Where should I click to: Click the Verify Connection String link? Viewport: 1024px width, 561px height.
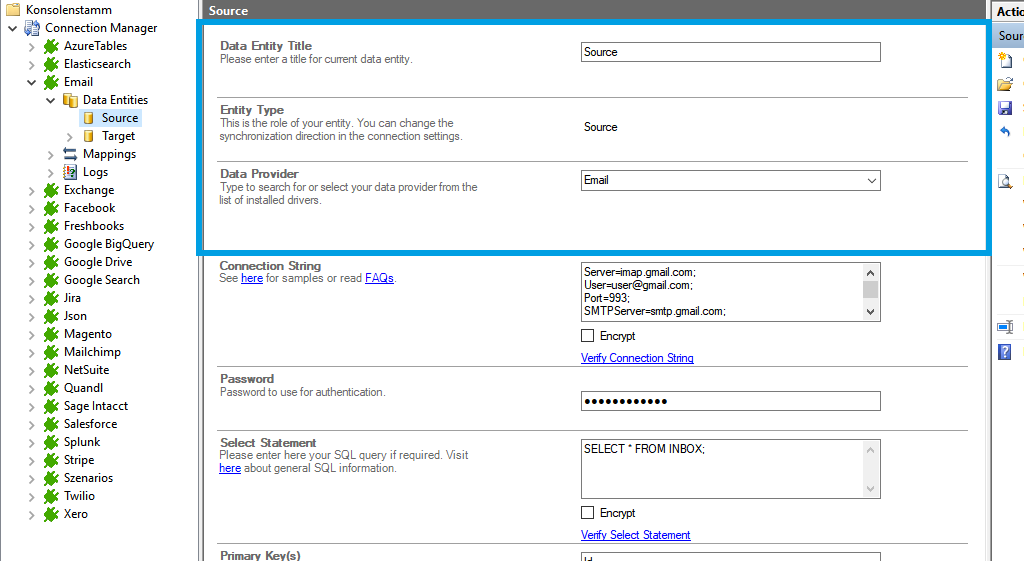coord(637,358)
